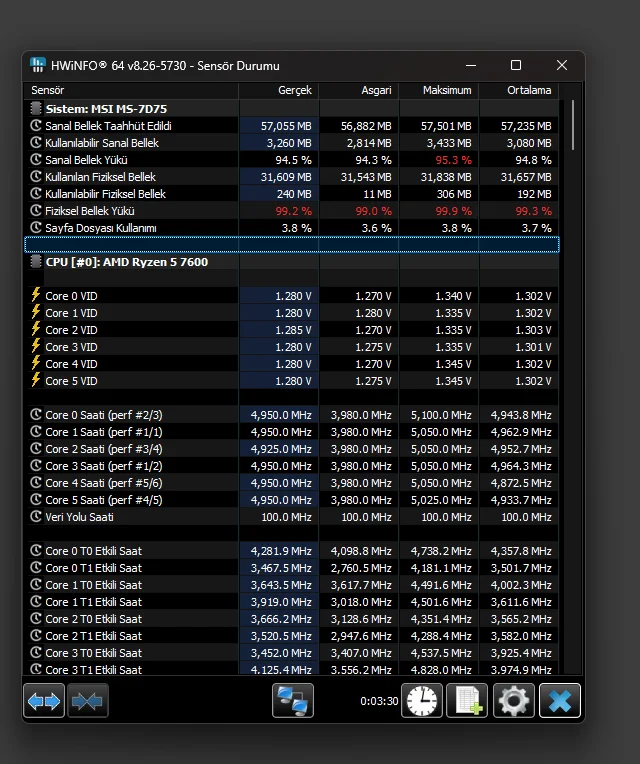Click lightning icon of Core 1 VID
This screenshot has height=764, width=640.
36,312
